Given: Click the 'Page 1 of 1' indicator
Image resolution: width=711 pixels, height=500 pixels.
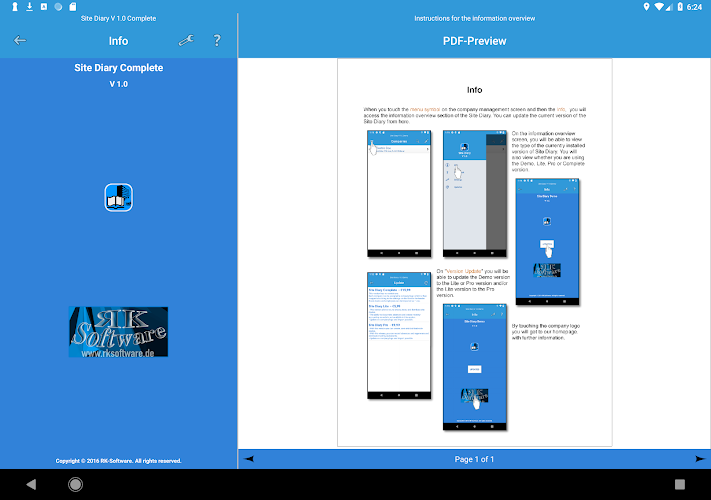Looking at the screenshot, I should coord(474,459).
